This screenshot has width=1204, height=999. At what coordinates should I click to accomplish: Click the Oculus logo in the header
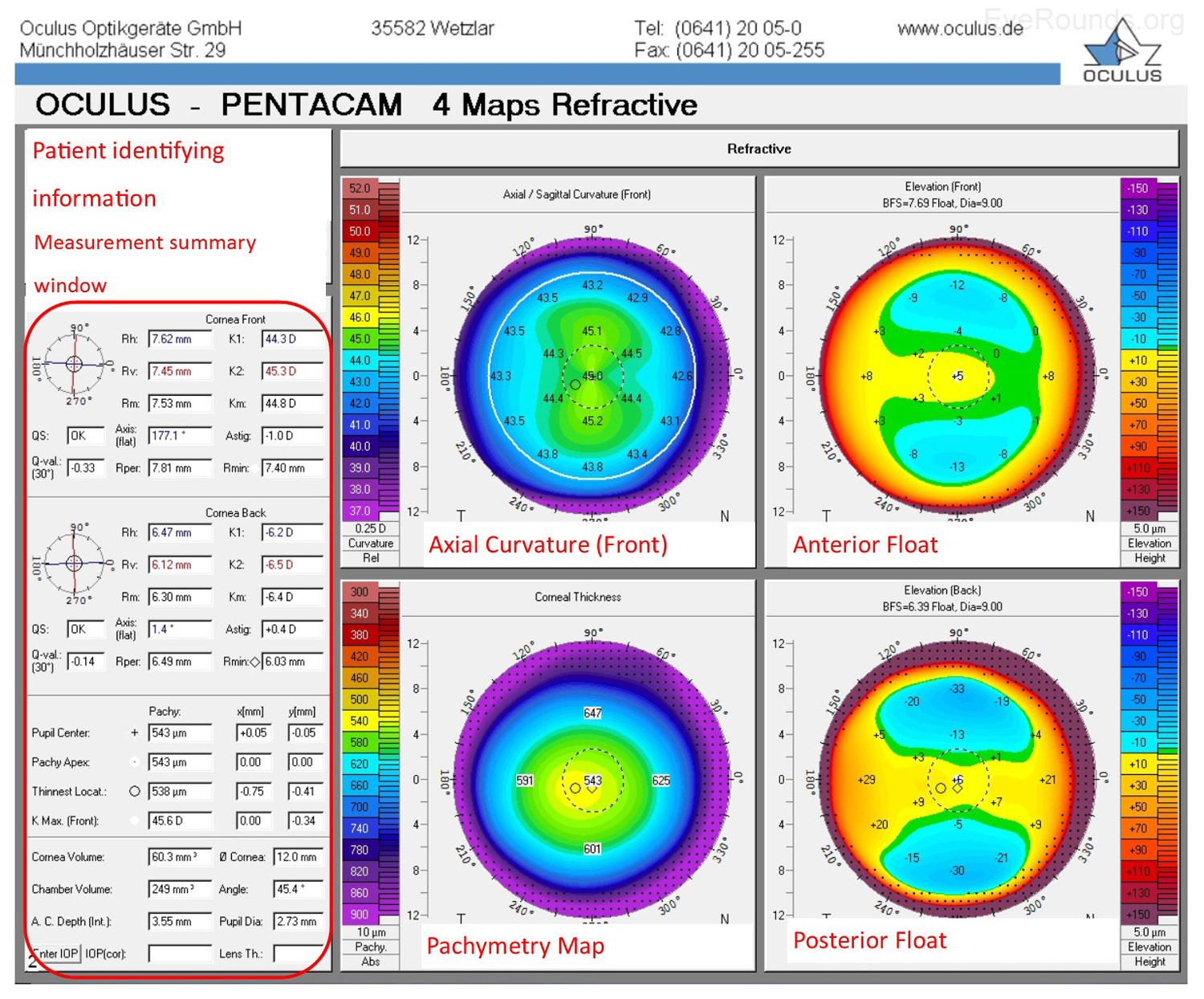point(1122,54)
